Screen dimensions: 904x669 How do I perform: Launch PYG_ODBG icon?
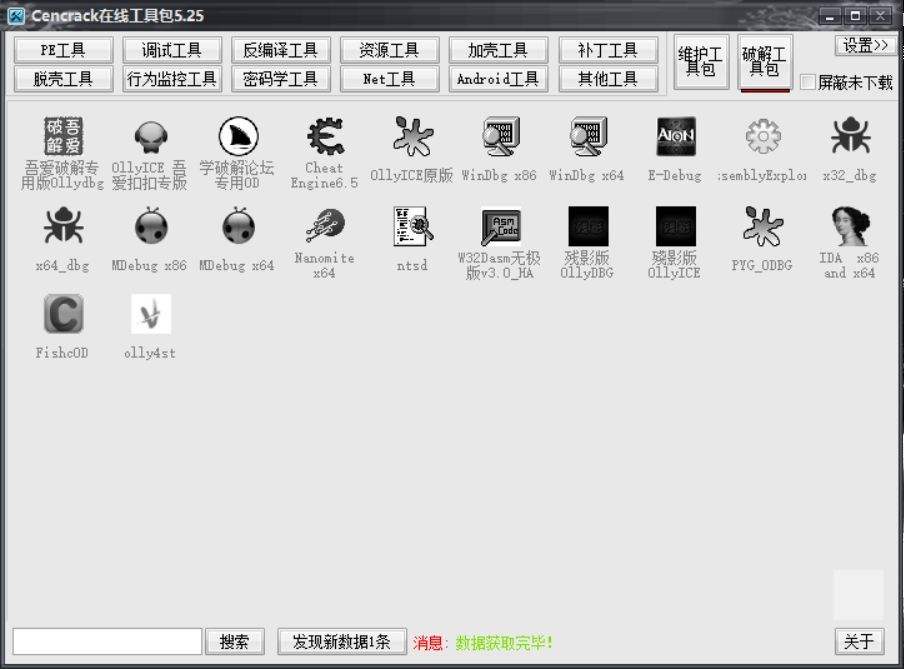763,226
